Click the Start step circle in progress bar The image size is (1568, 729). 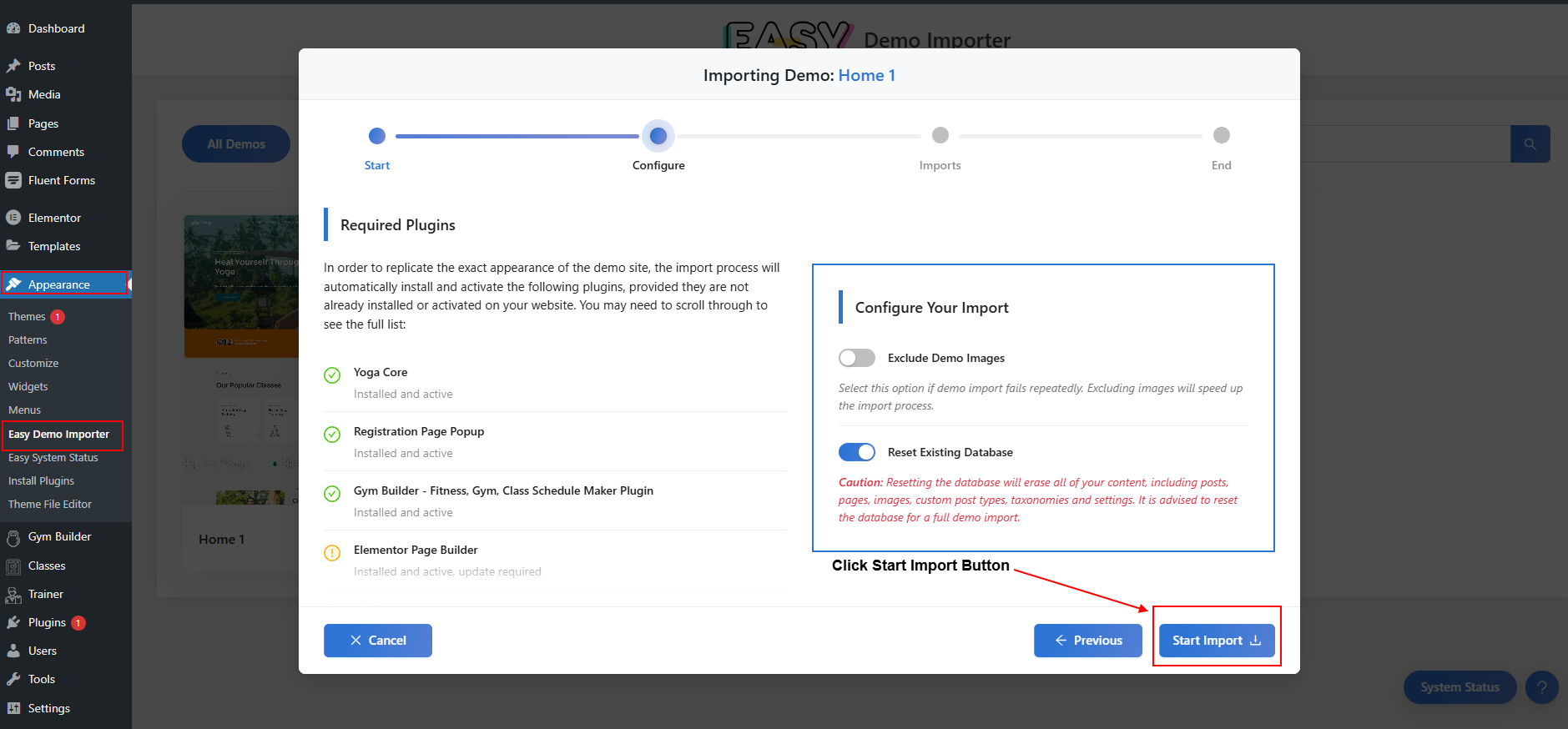(x=377, y=135)
